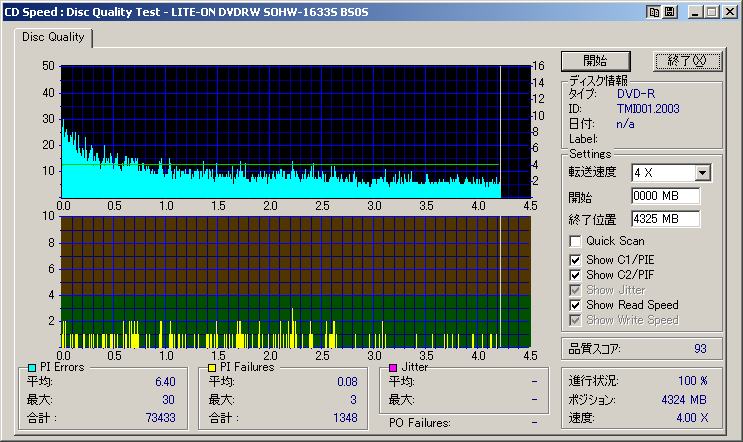Enable the Quick Scan checkbox

tap(575, 241)
